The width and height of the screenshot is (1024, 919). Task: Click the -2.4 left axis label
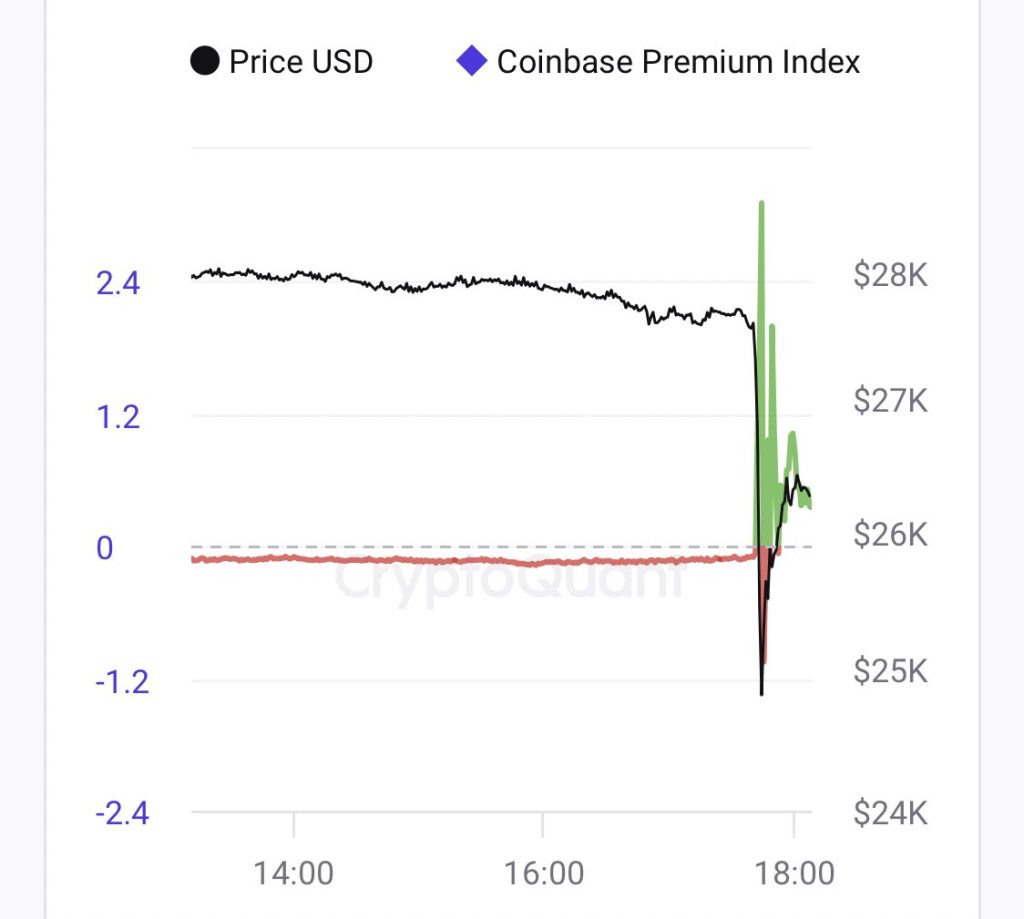pos(122,813)
